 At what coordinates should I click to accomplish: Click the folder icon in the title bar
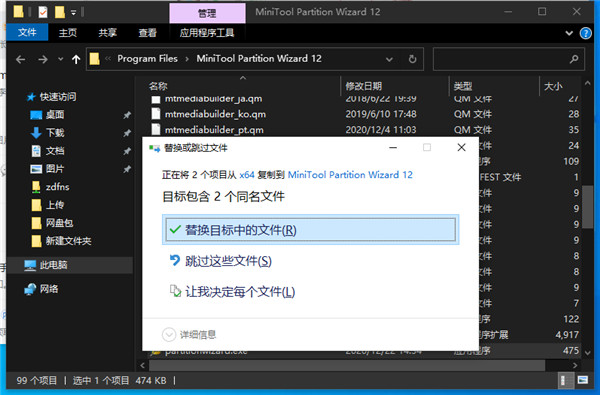click(18, 12)
